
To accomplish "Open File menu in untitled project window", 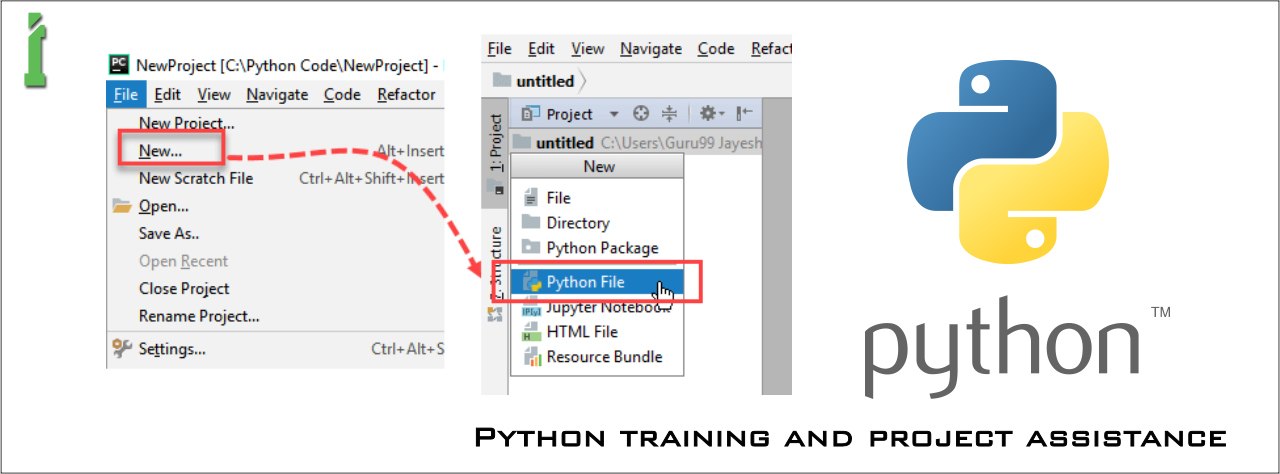I will (499, 48).
